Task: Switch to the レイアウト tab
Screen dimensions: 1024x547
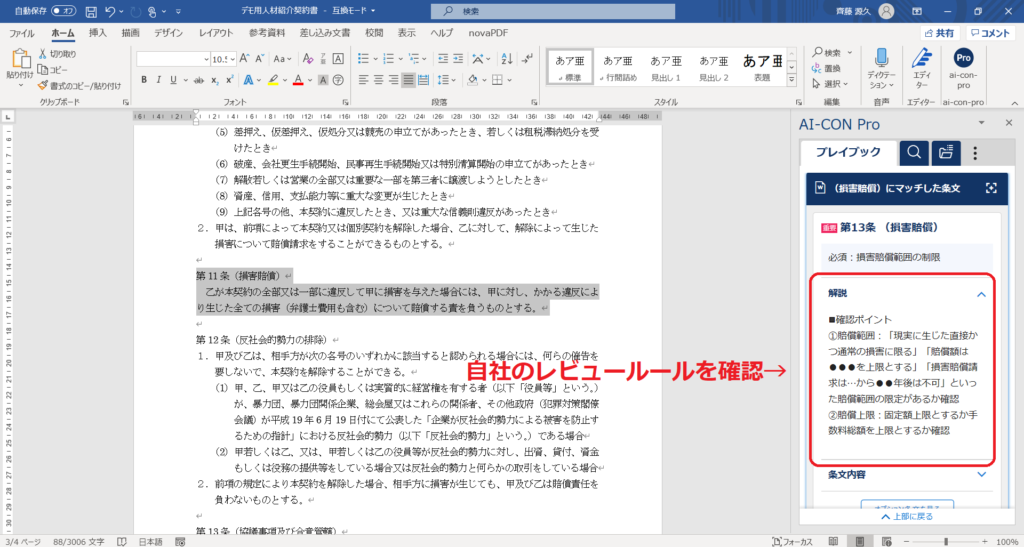Action: pyautogui.click(x=216, y=33)
